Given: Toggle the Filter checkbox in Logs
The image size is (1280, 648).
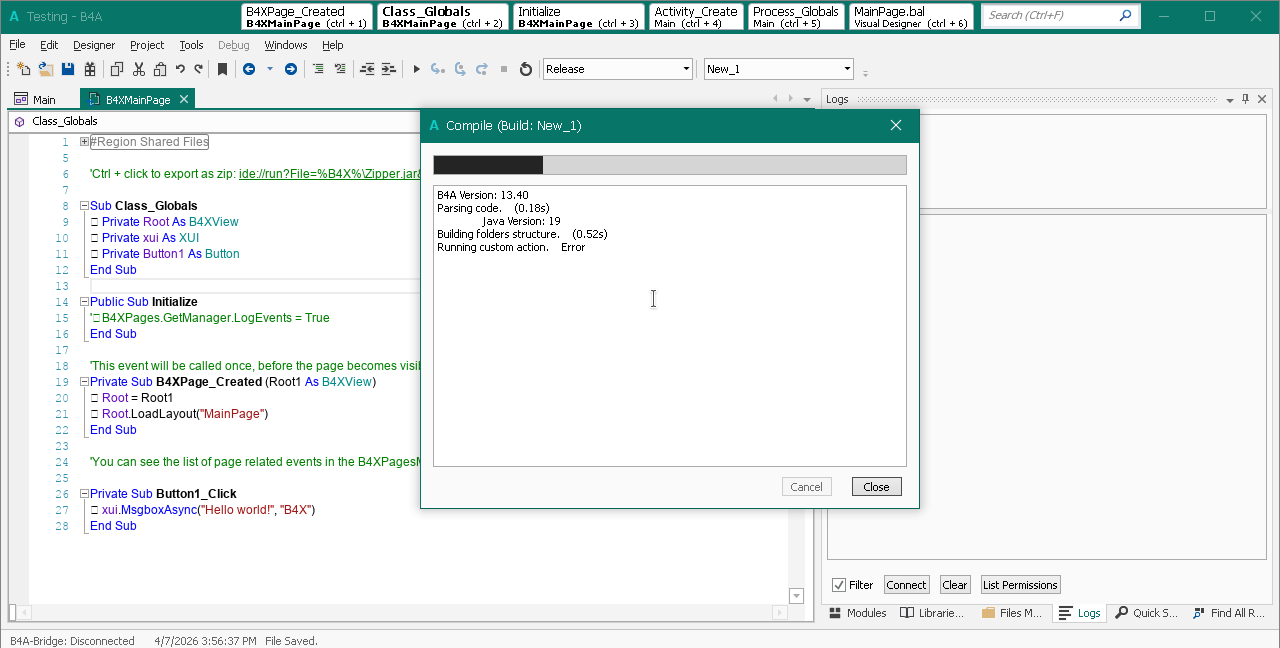Looking at the screenshot, I should (x=839, y=585).
